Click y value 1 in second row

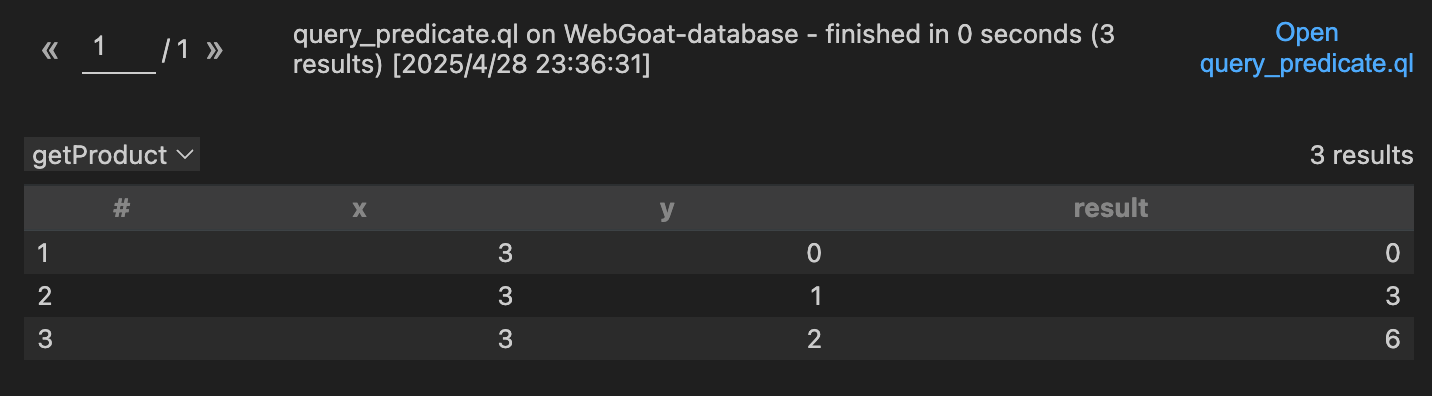(x=813, y=296)
